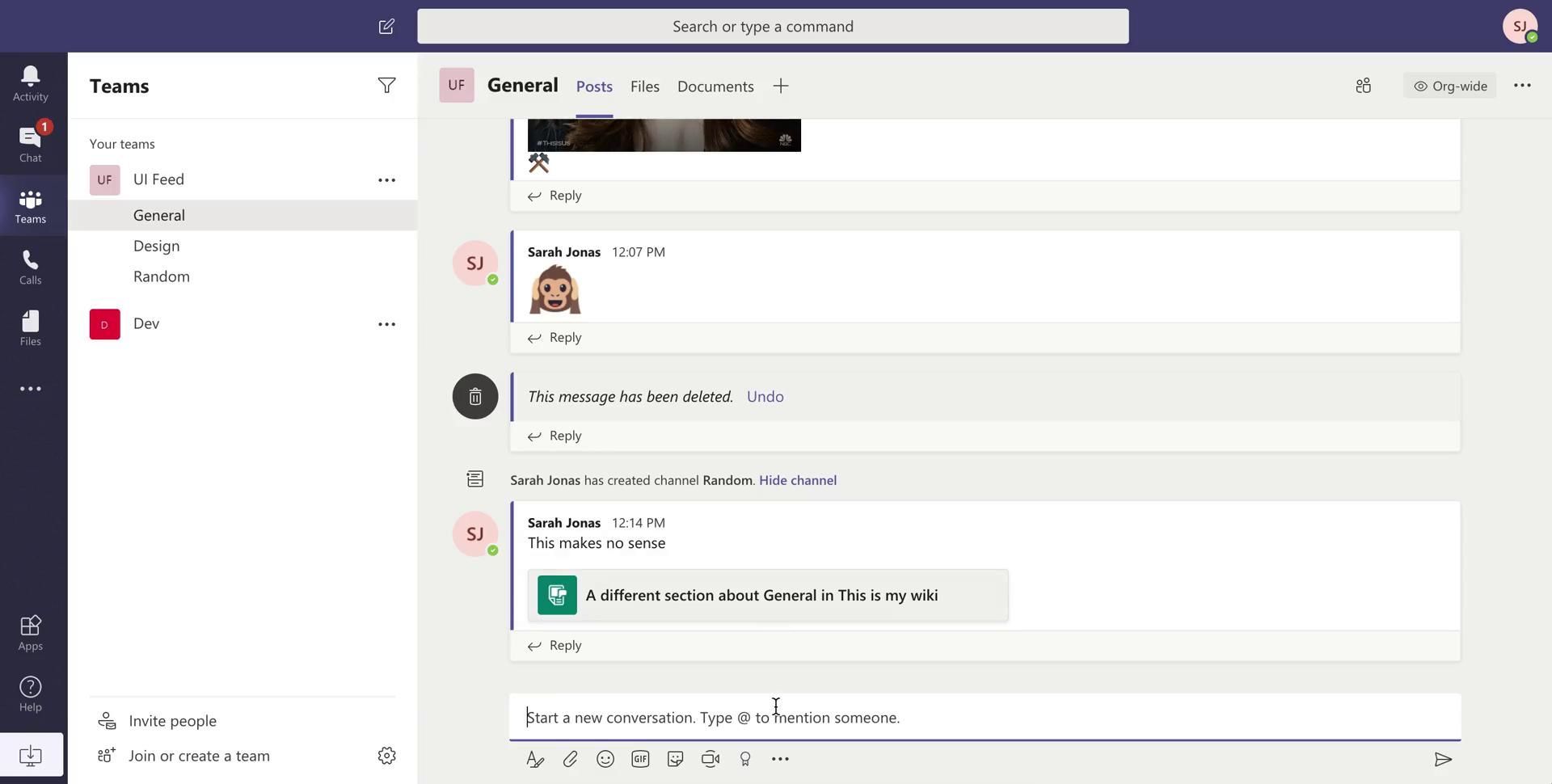Open more options for UI Feed team

point(386,180)
